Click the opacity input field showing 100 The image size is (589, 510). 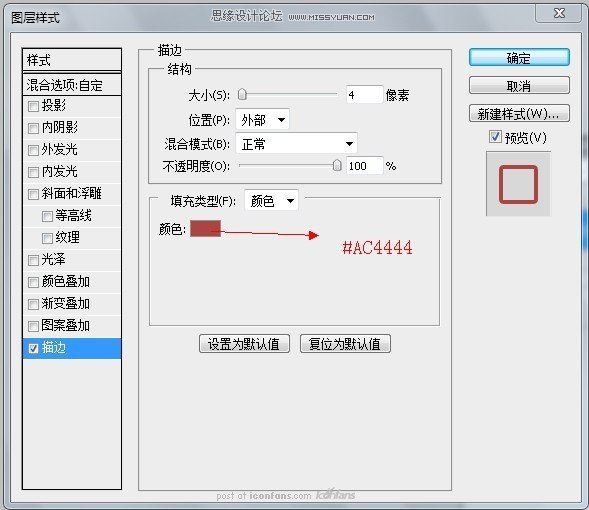pyautogui.click(x=364, y=166)
